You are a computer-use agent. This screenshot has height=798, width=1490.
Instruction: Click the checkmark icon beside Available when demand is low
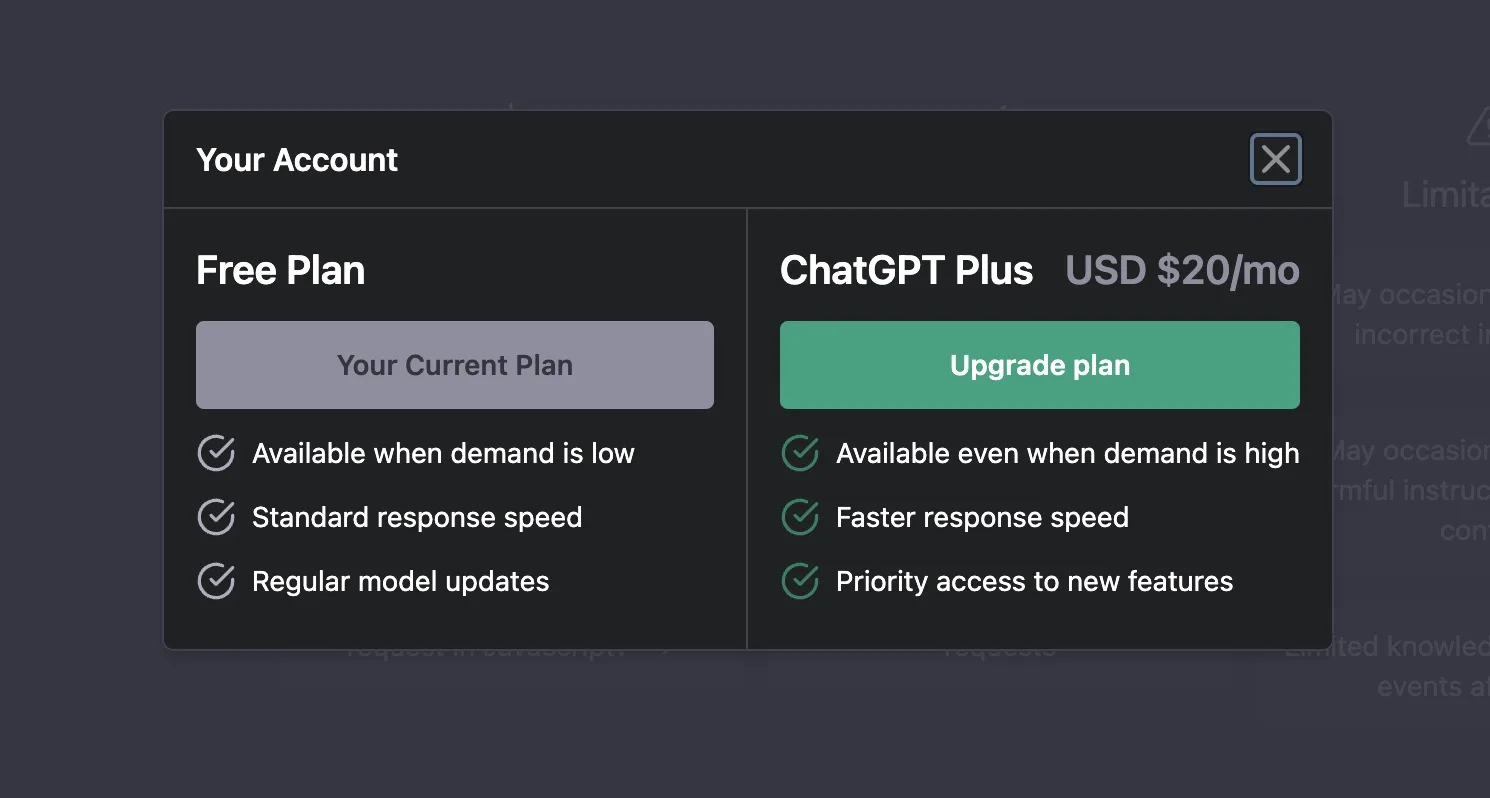[x=216, y=453]
